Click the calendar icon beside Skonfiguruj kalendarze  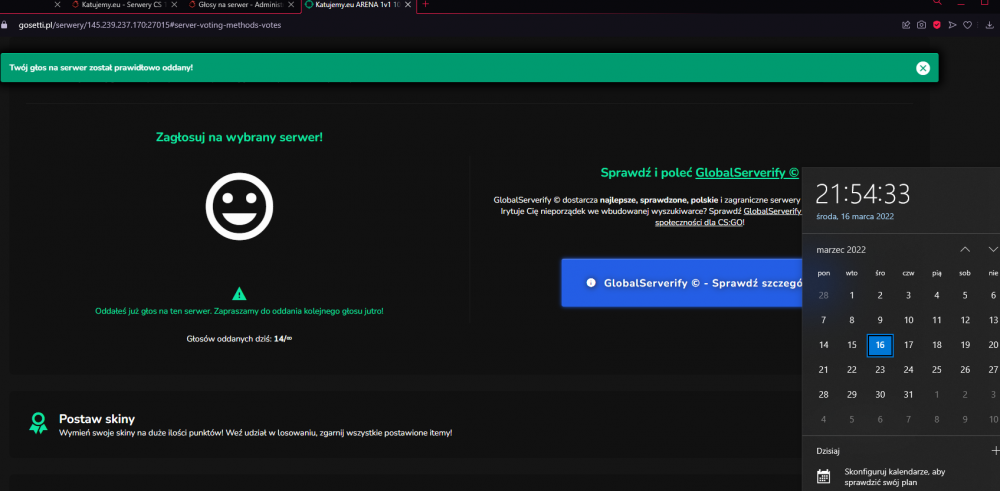pyautogui.click(x=823, y=476)
